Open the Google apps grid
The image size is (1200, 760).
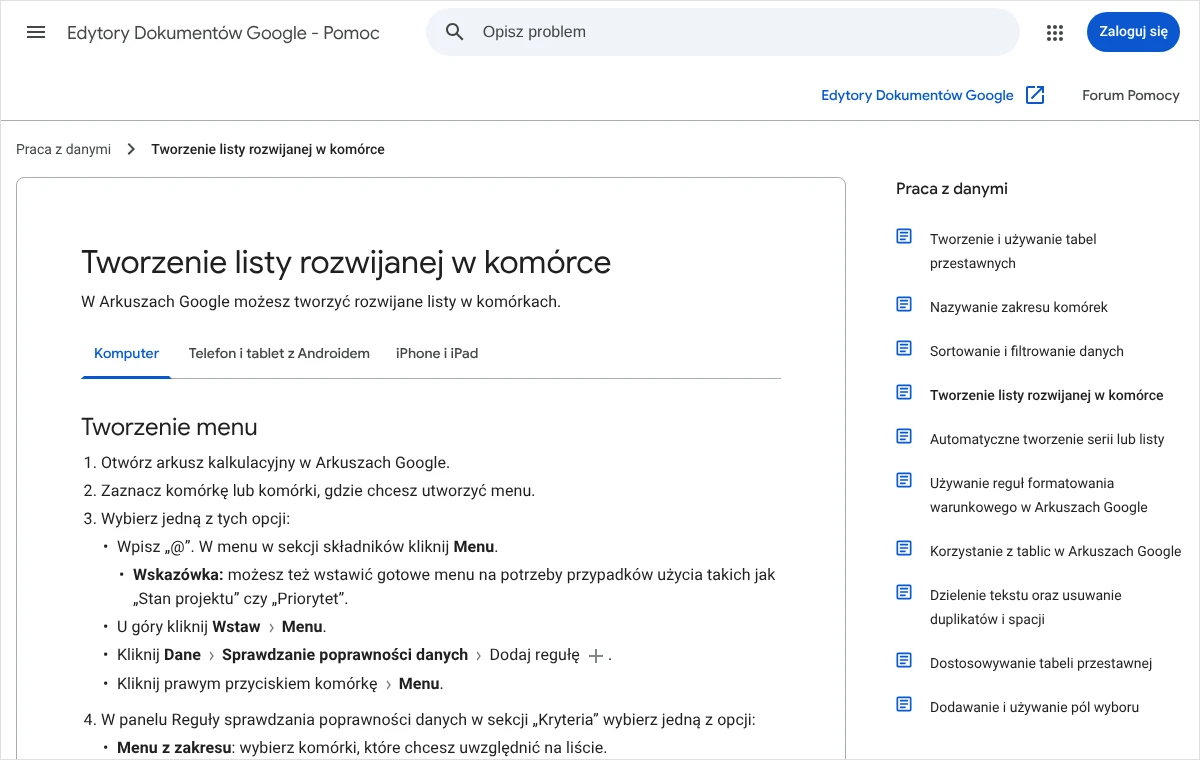1055,32
